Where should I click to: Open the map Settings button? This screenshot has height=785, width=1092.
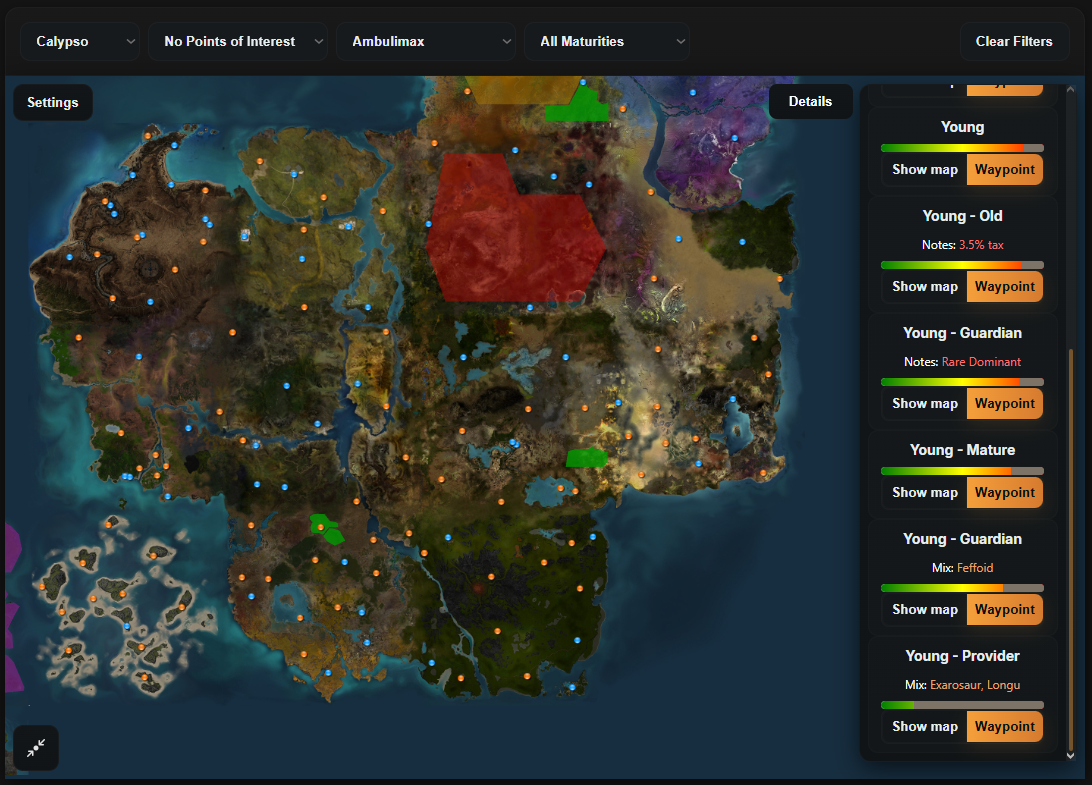(x=53, y=102)
